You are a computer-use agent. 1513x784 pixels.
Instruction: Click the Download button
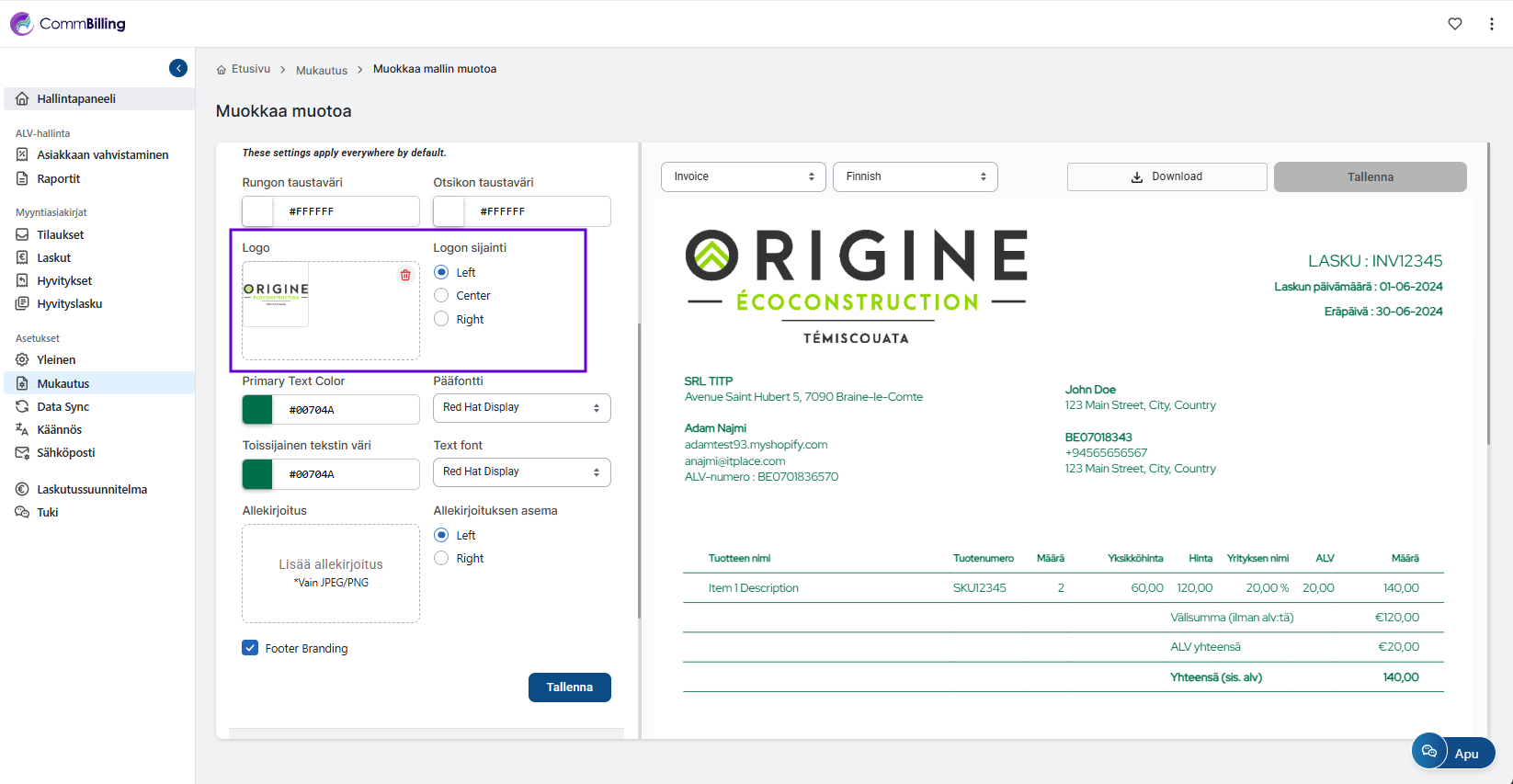1166,176
